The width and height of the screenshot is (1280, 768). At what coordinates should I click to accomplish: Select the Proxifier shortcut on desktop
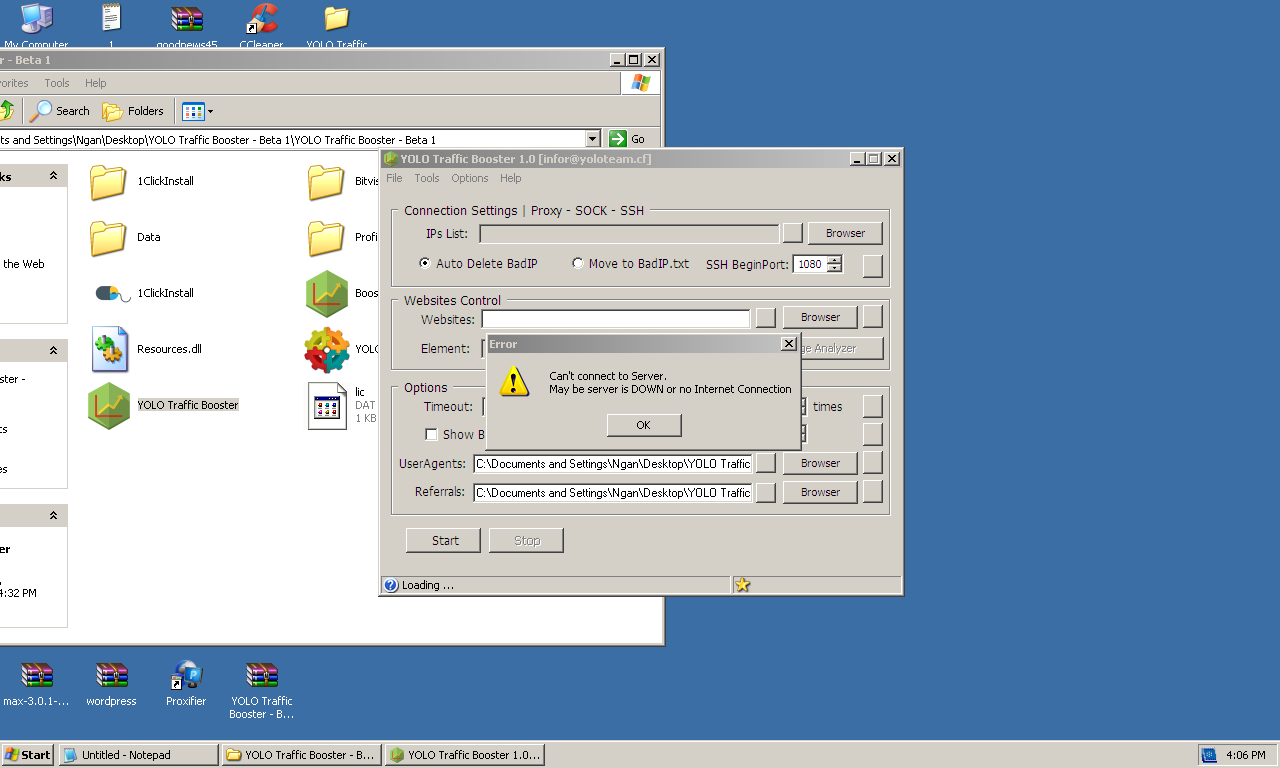pos(186,676)
